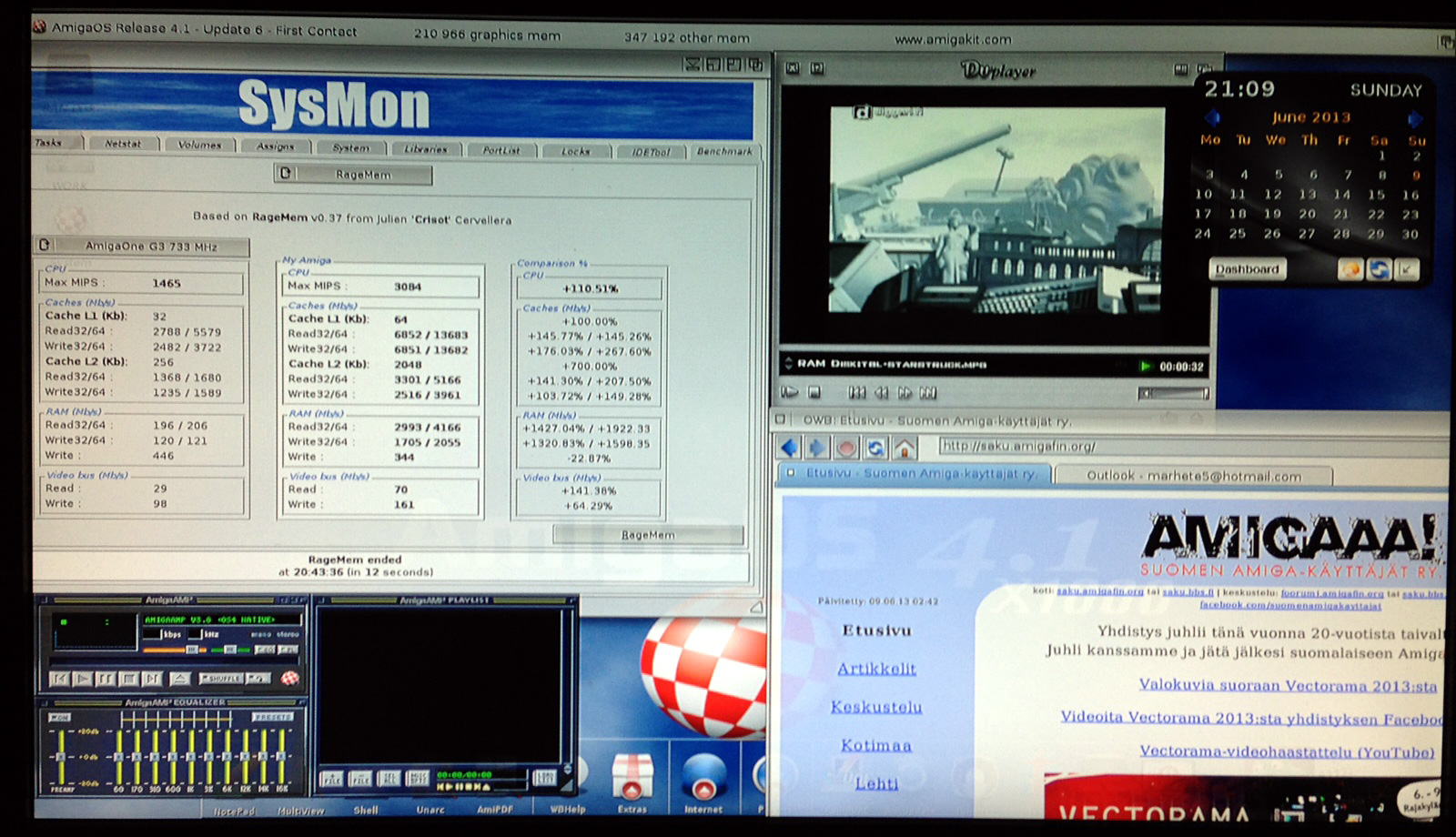This screenshot has width=1456, height=837.
Task: Switch to SysMon Locks tab
Action: (576, 150)
